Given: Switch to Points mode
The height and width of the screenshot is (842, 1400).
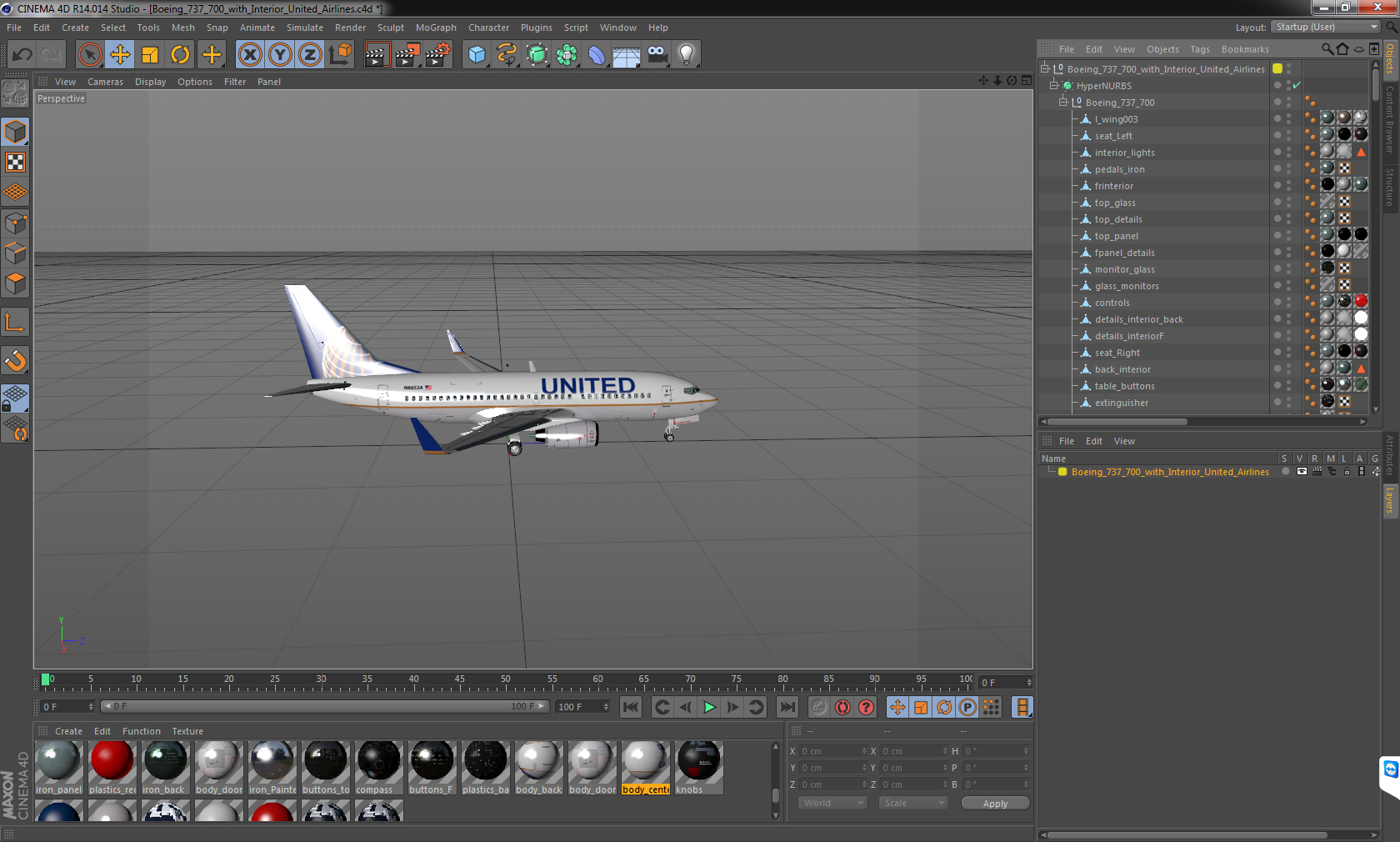Looking at the screenshot, I should click(15, 223).
